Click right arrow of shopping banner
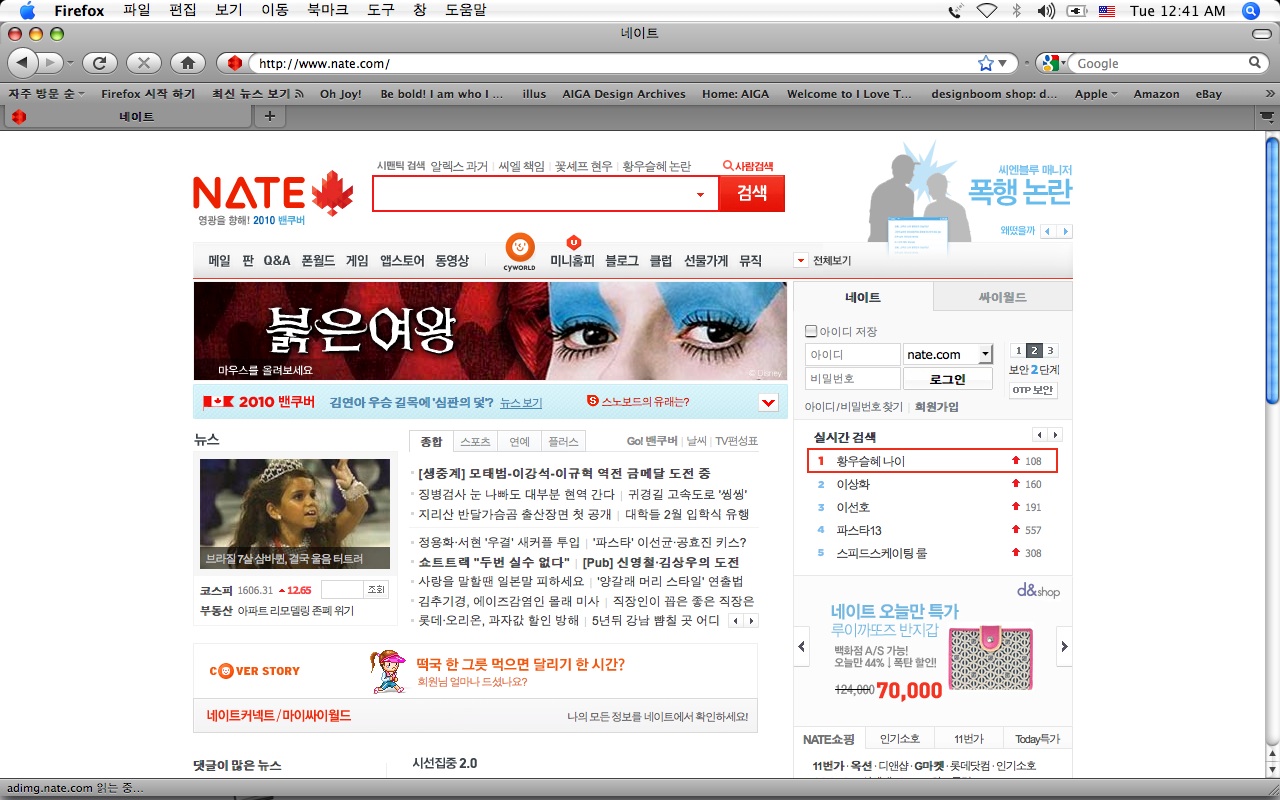The image size is (1280, 800). pos(1064,646)
